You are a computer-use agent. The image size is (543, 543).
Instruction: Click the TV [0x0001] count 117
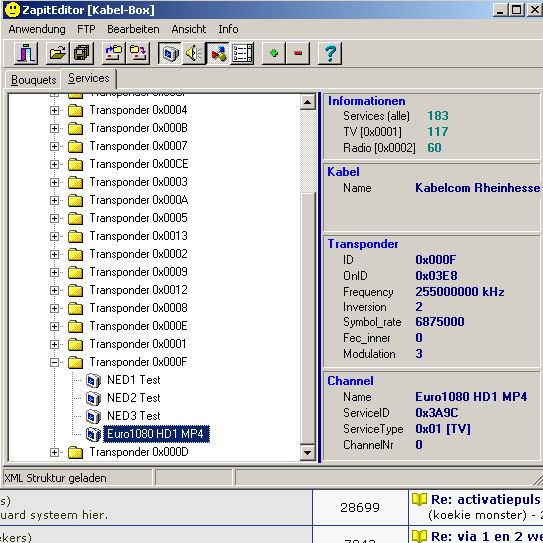pyautogui.click(x=438, y=132)
